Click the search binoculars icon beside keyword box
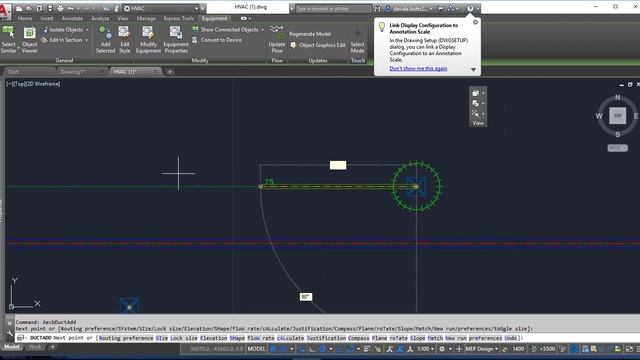The image size is (640, 360). pos(378,9)
